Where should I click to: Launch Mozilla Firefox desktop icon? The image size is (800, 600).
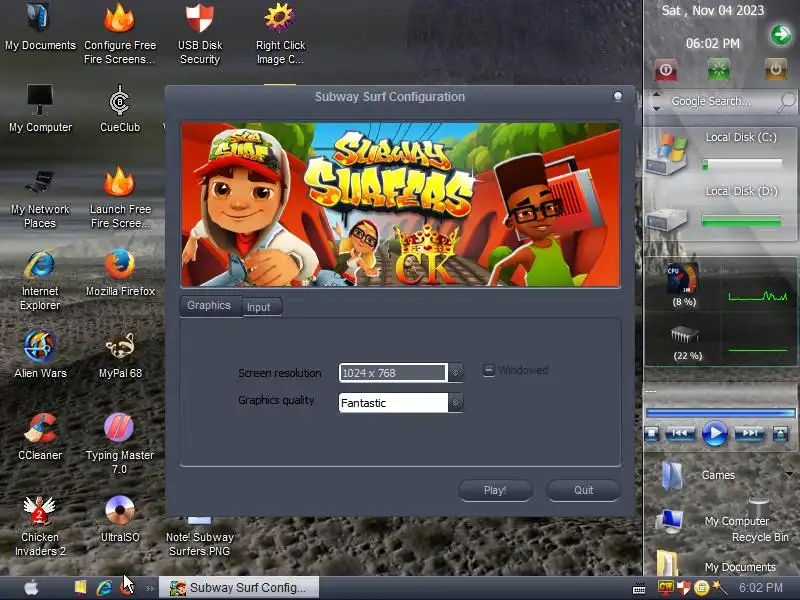119,273
